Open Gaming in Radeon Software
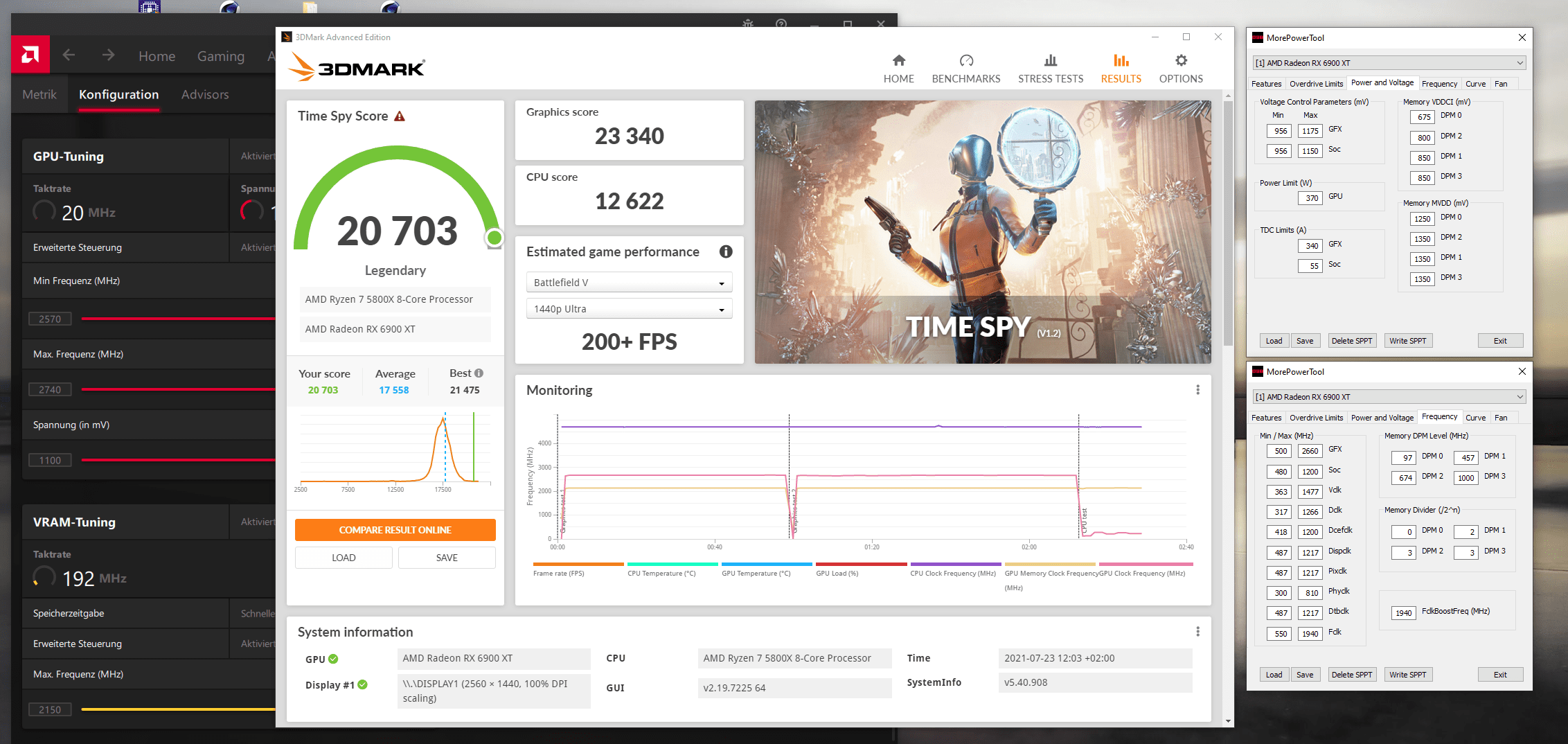Viewport: 1568px width, 744px height. pyautogui.click(x=220, y=56)
